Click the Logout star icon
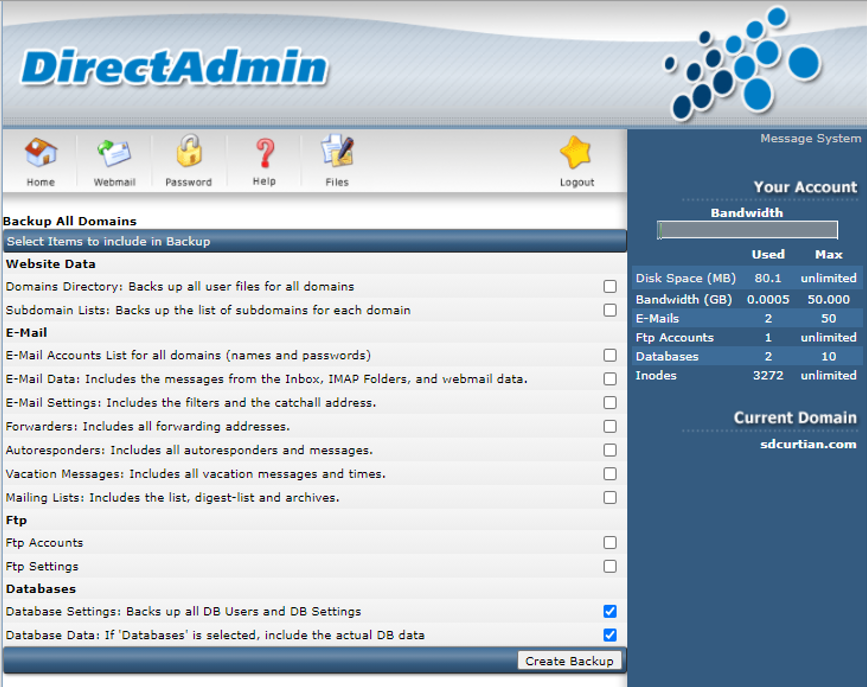This screenshot has height=687, width=867. point(576,152)
